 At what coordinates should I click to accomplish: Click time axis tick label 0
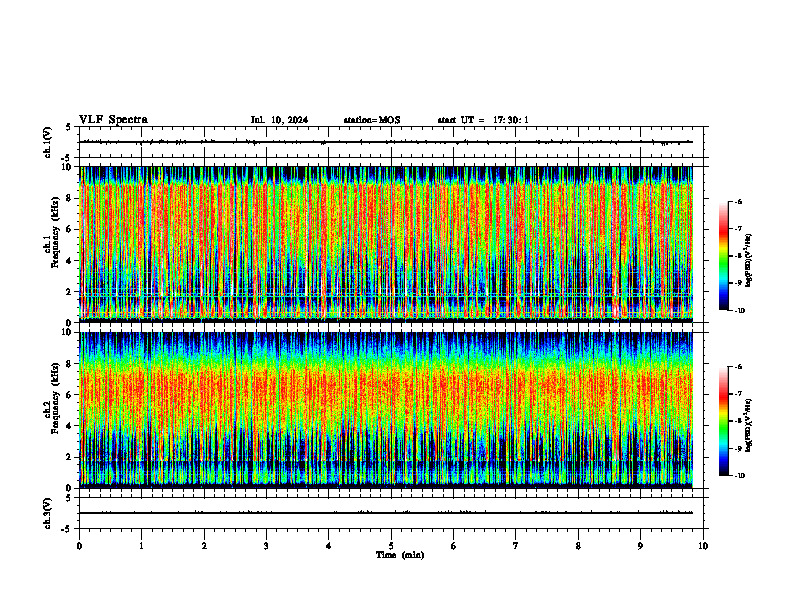pos(79,546)
